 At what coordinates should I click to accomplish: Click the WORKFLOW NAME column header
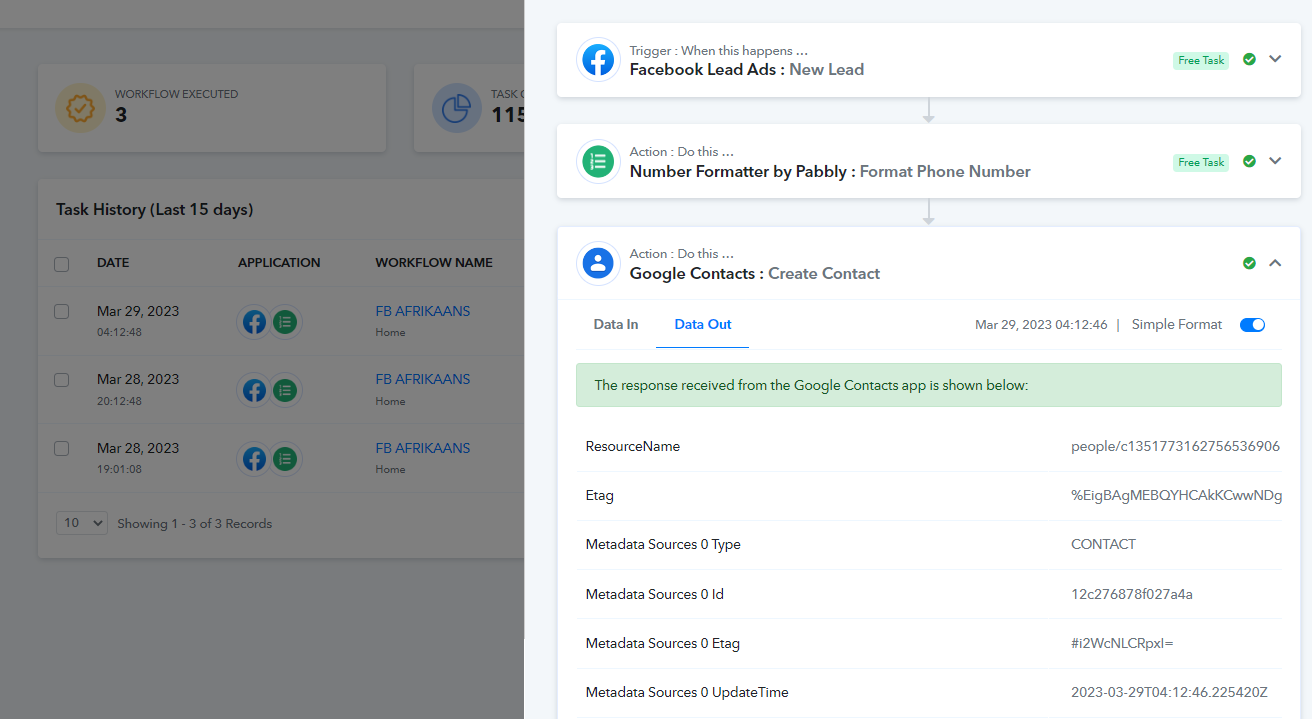pyautogui.click(x=434, y=263)
